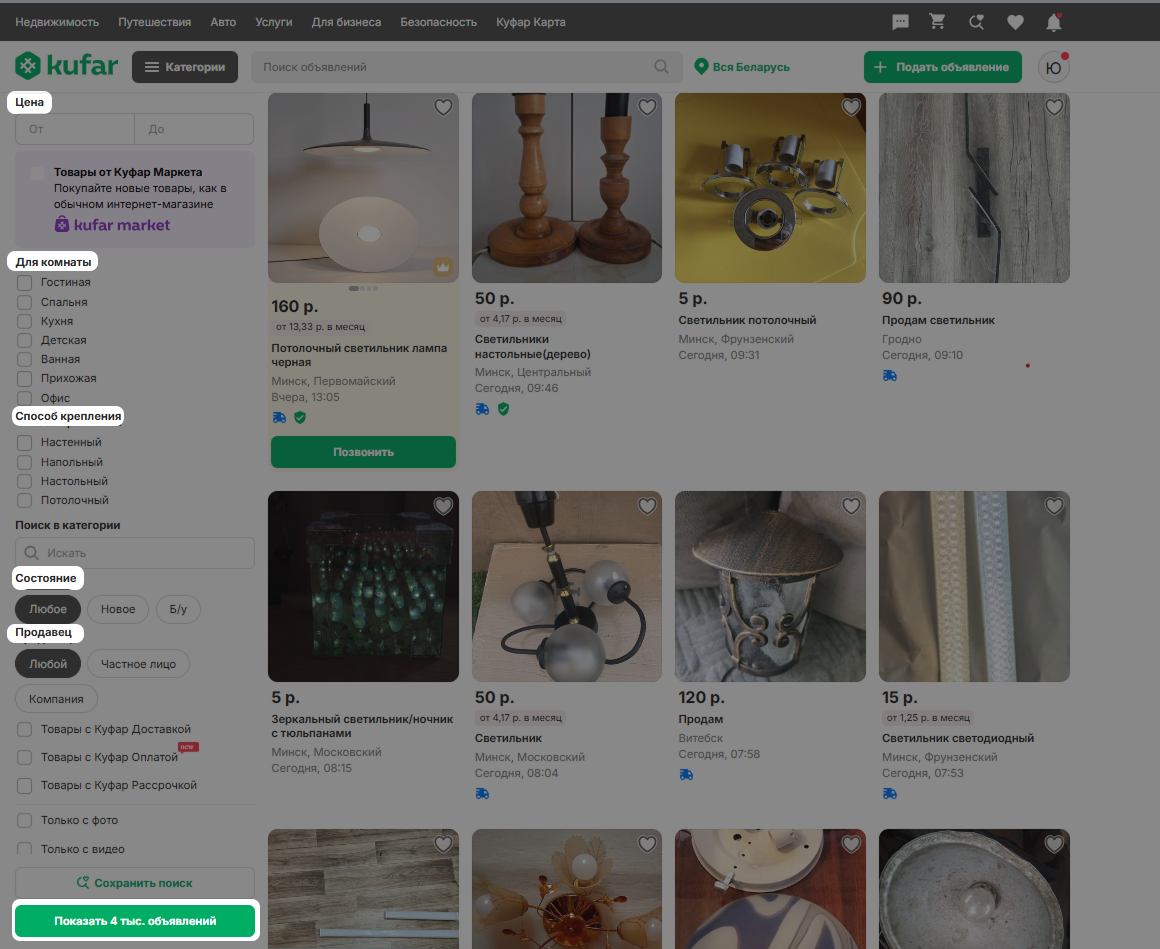The image size is (1160, 949).
Task: Check the Детская room filter
Action: tap(24, 340)
